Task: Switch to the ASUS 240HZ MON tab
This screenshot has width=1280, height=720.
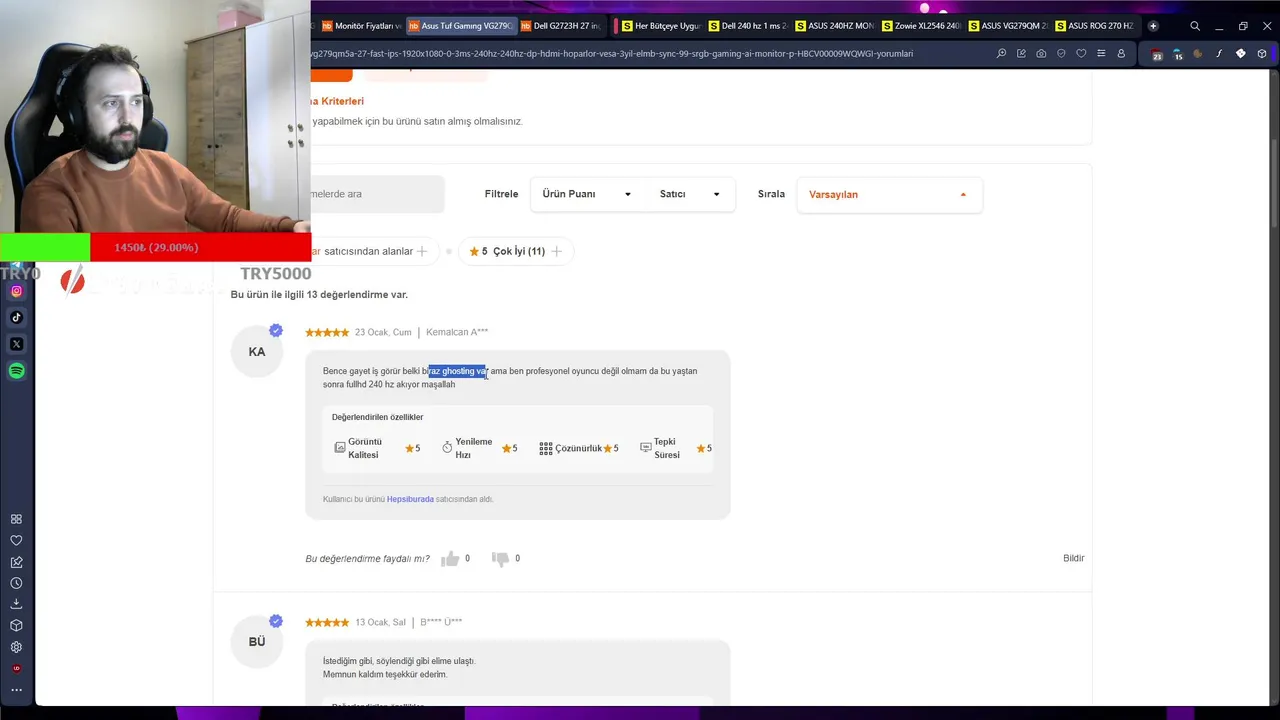Action: pyautogui.click(x=835, y=26)
